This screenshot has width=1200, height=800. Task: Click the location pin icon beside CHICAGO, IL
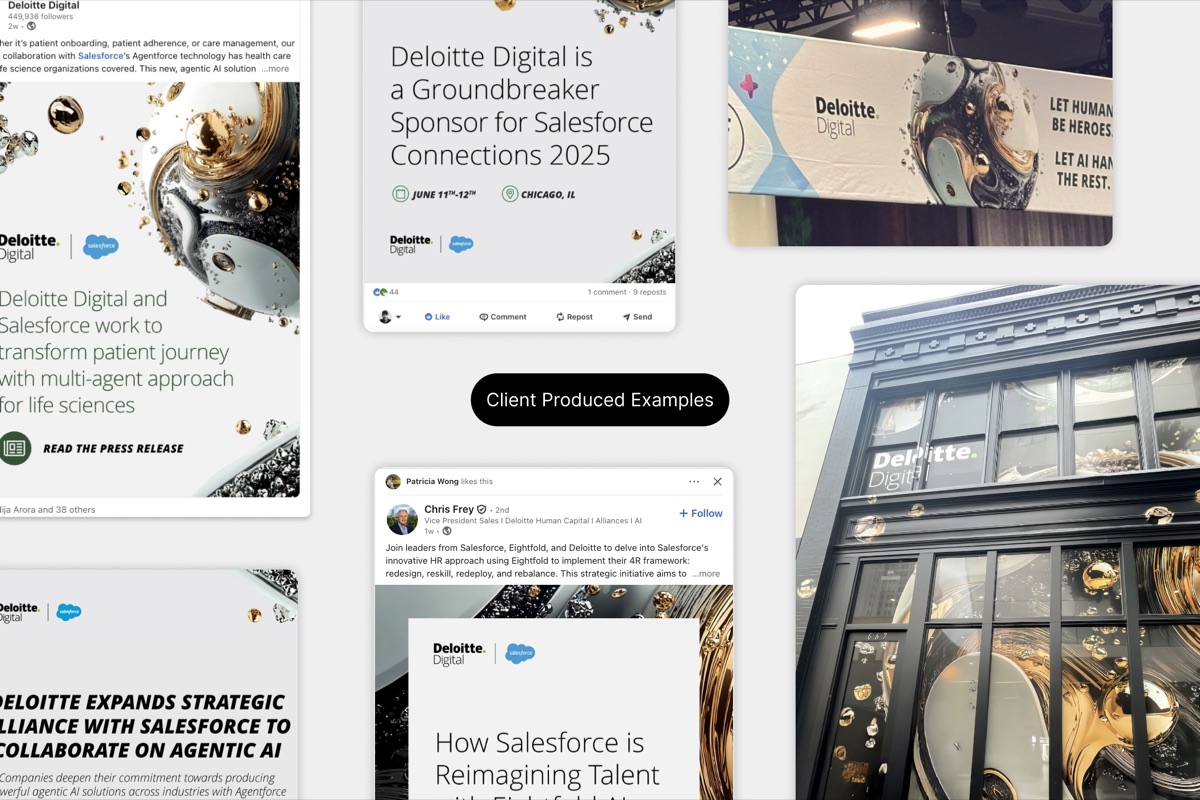coord(510,194)
